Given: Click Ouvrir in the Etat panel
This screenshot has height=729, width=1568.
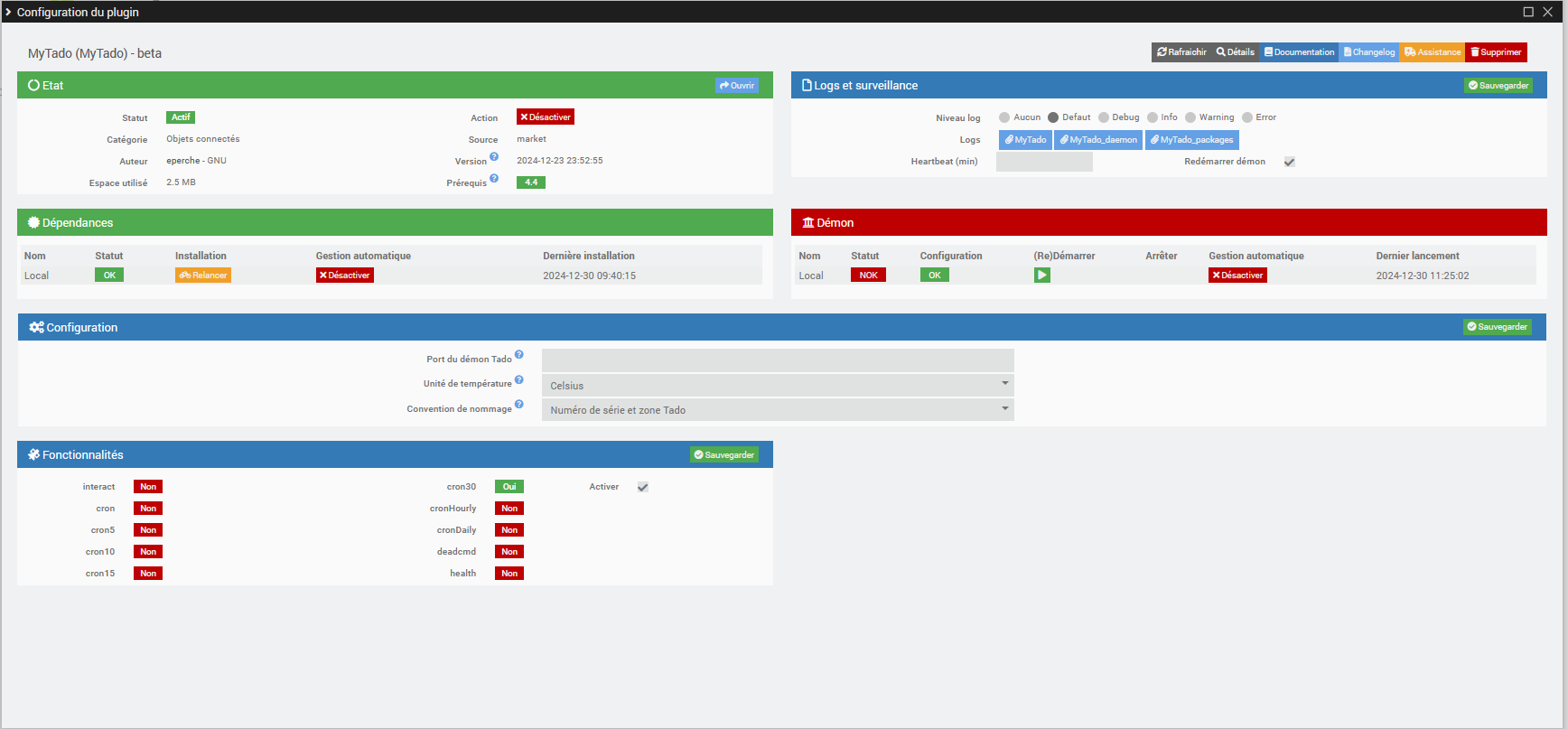Looking at the screenshot, I should (737, 86).
